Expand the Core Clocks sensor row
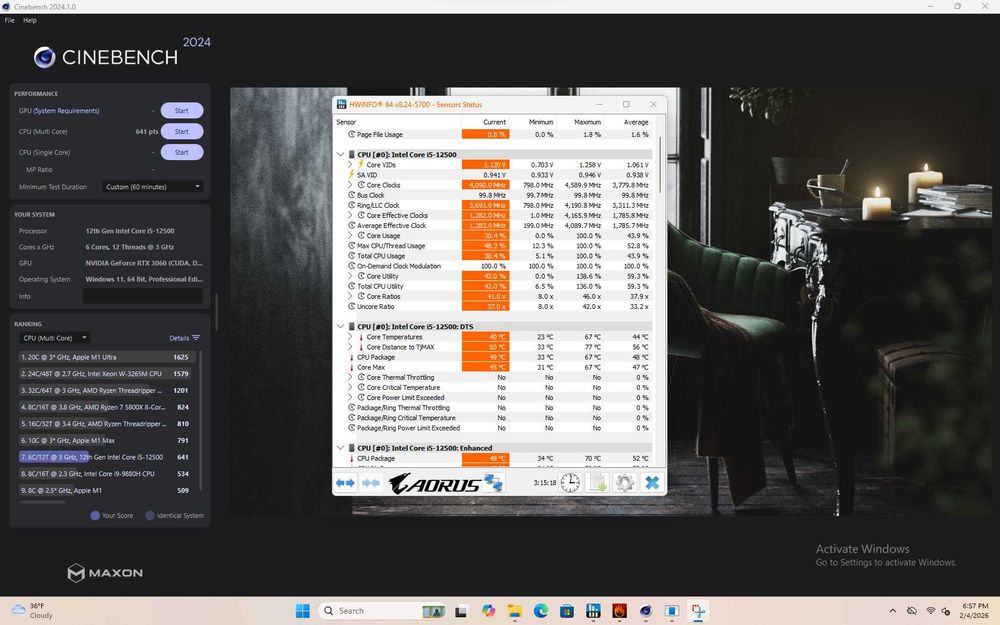The height and width of the screenshot is (625, 1000). coord(350,185)
